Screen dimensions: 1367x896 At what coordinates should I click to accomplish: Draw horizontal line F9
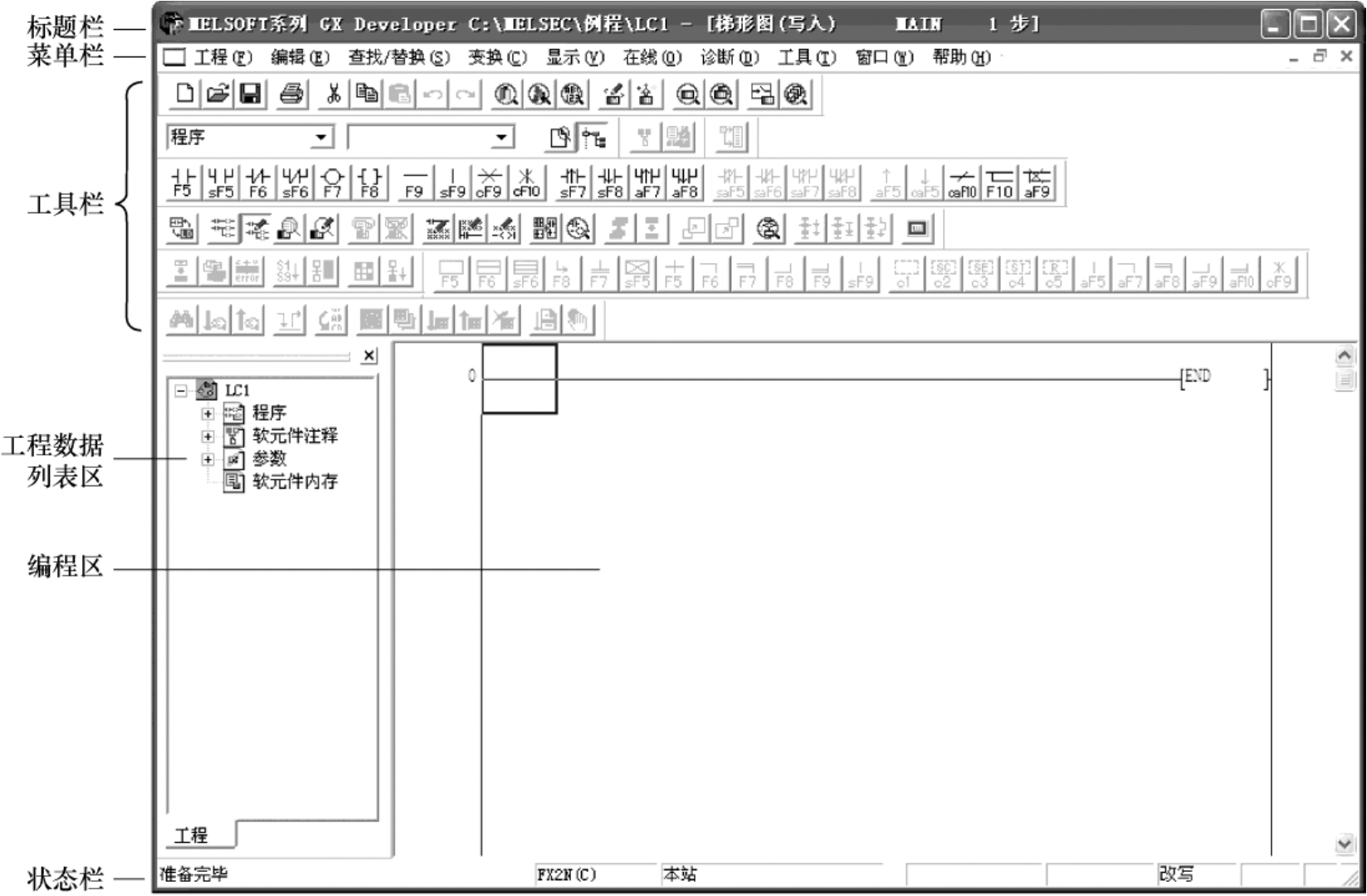coord(414,183)
